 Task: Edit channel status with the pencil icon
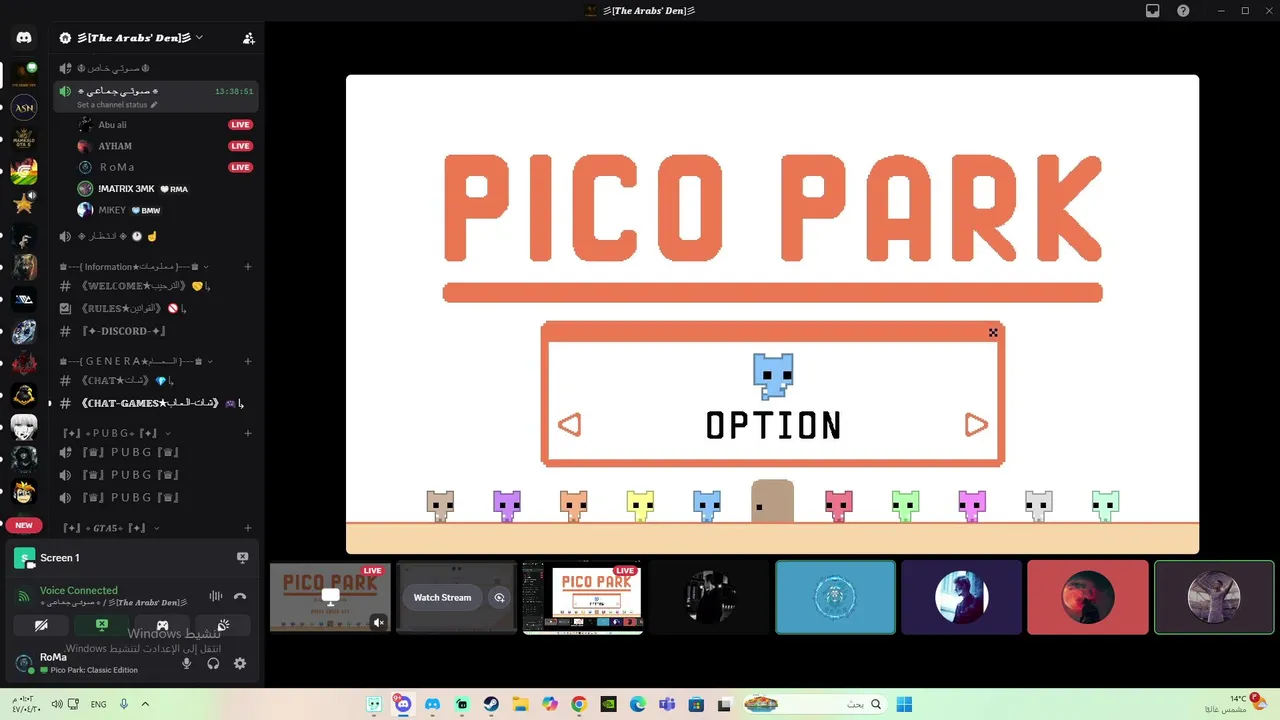pos(154,105)
